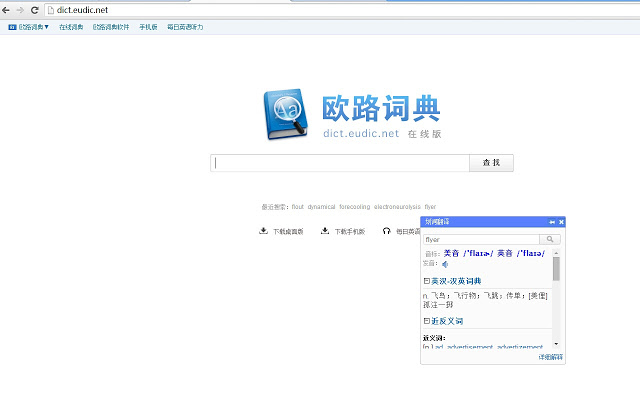
Task: Select recent search word electroneurolysis
Action: tap(397, 207)
